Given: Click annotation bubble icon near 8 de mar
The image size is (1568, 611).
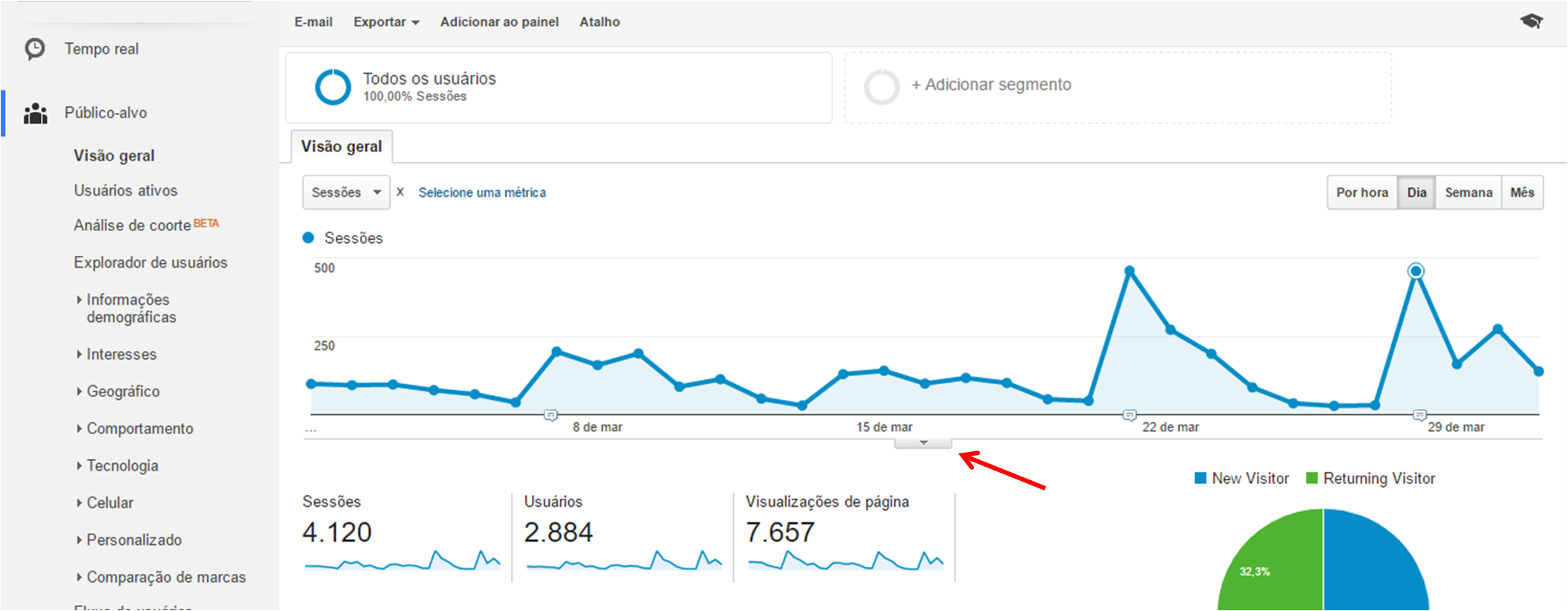Looking at the screenshot, I should (550, 415).
